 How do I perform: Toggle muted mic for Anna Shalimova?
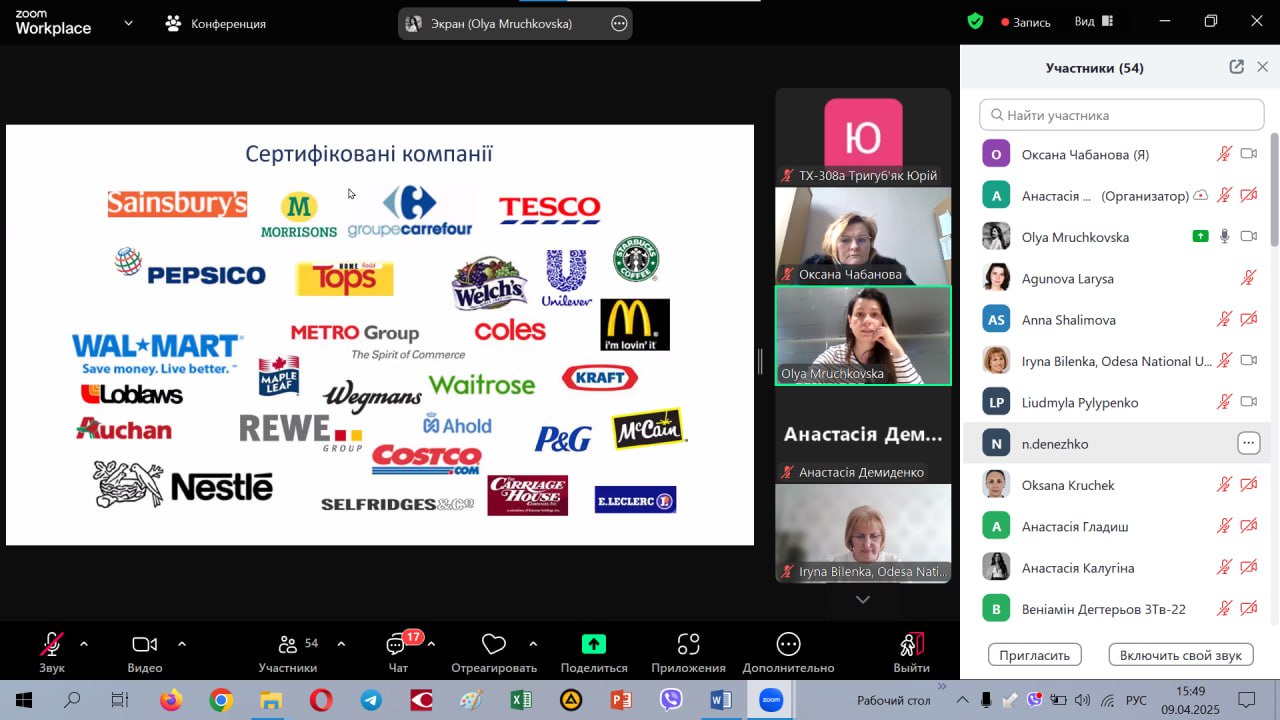coord(1224,320)
